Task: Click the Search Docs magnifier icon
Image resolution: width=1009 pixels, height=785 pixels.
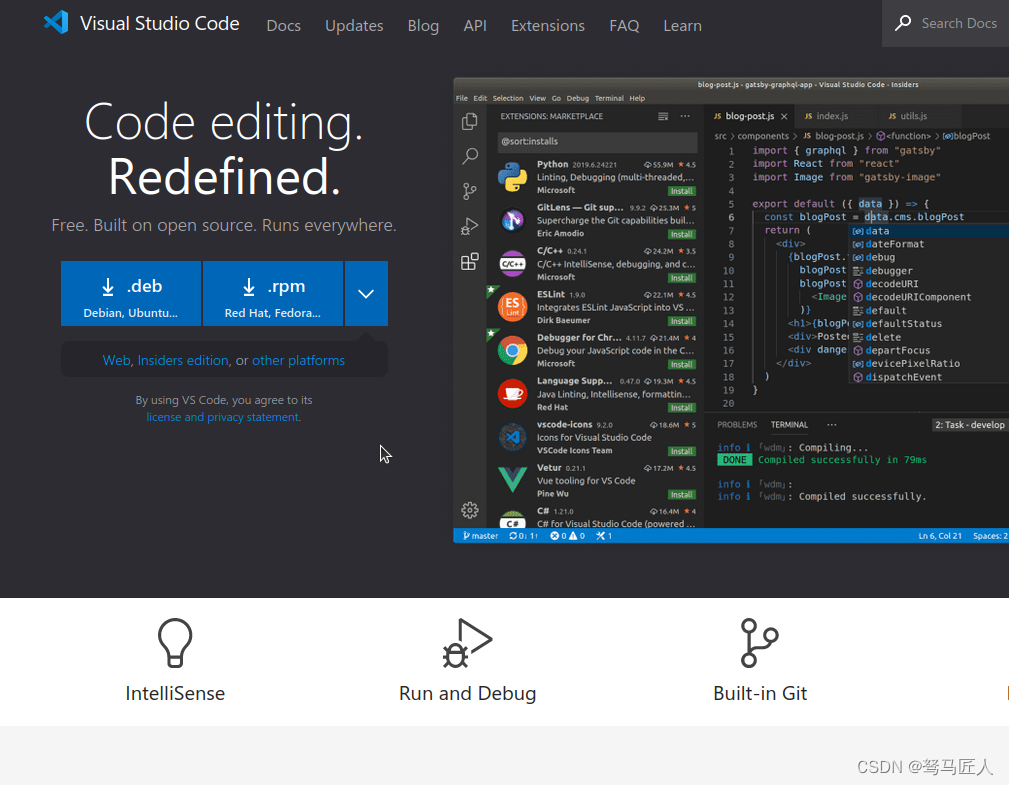Action: pyautogui.click(x=903, y=23)
